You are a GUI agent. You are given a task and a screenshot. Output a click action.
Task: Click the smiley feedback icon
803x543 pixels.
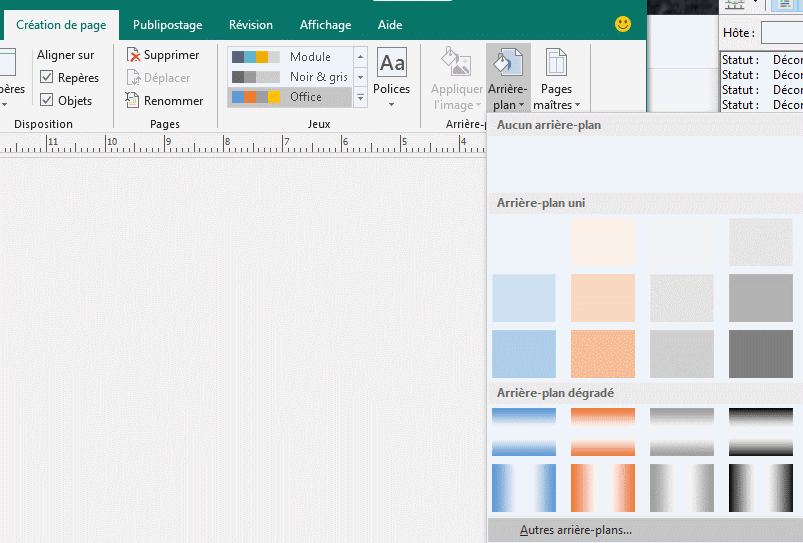623,24
